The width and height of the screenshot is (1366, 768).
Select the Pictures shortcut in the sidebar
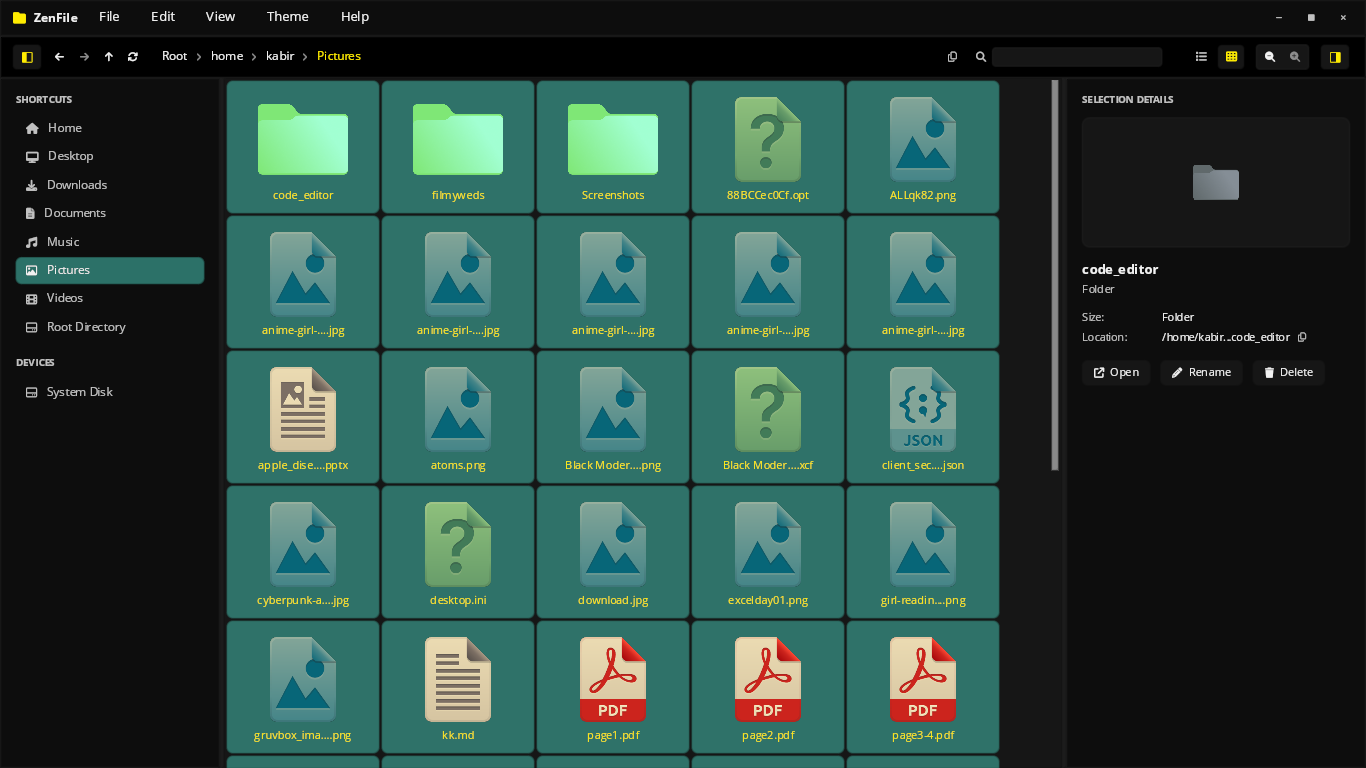click(110, 270)
